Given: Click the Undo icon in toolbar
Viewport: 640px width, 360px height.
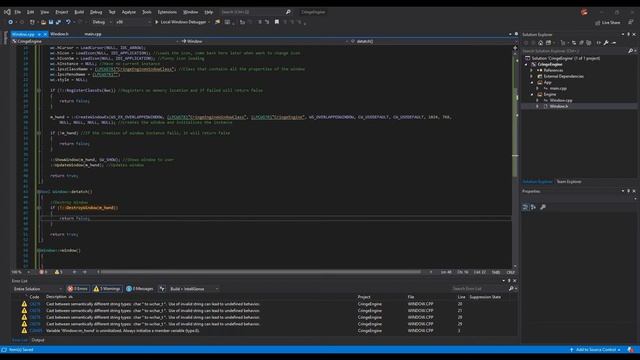Looking at the screenshot, I should (x=68, y=22).
